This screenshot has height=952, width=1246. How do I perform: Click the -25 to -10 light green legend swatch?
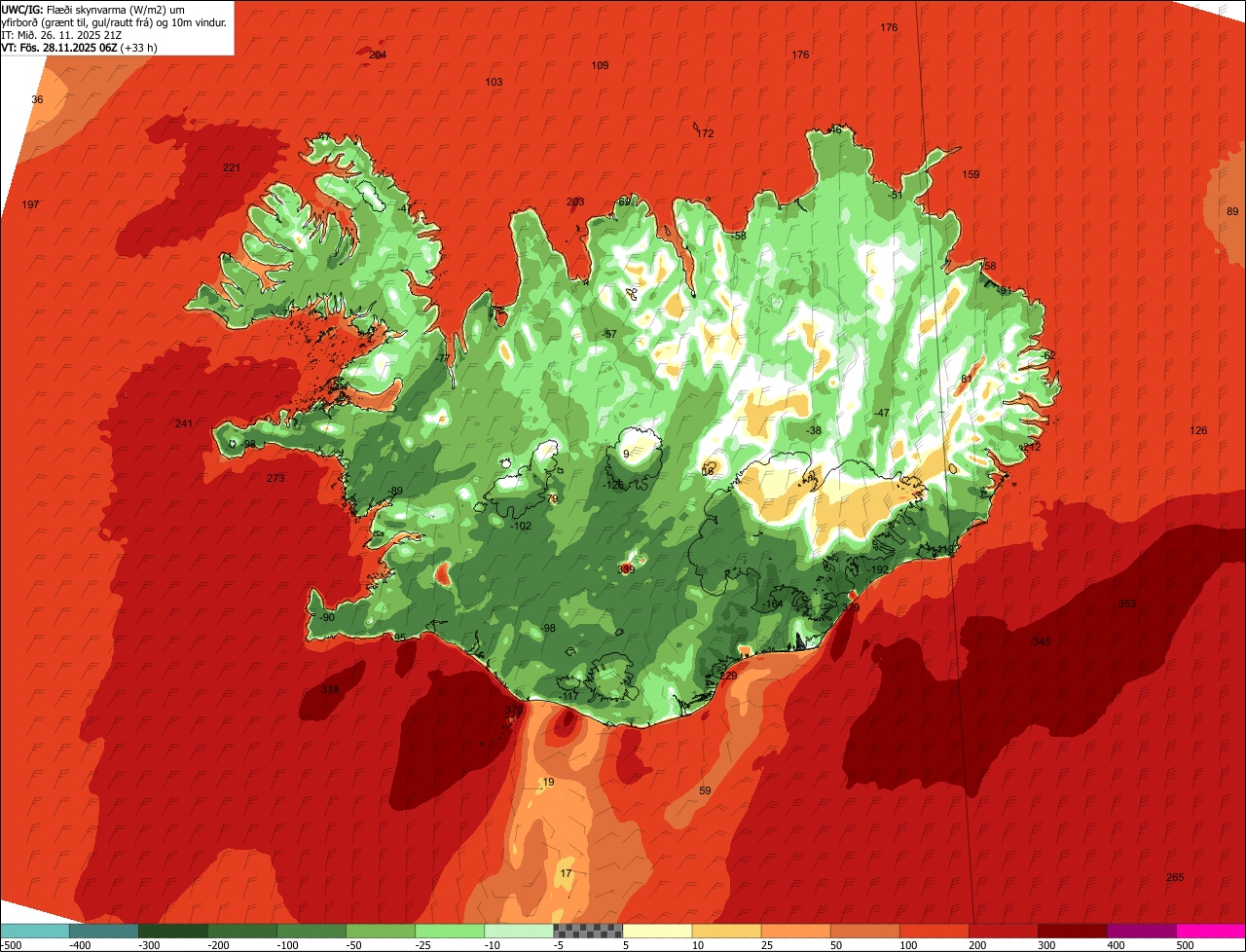(x=450, y=931)
